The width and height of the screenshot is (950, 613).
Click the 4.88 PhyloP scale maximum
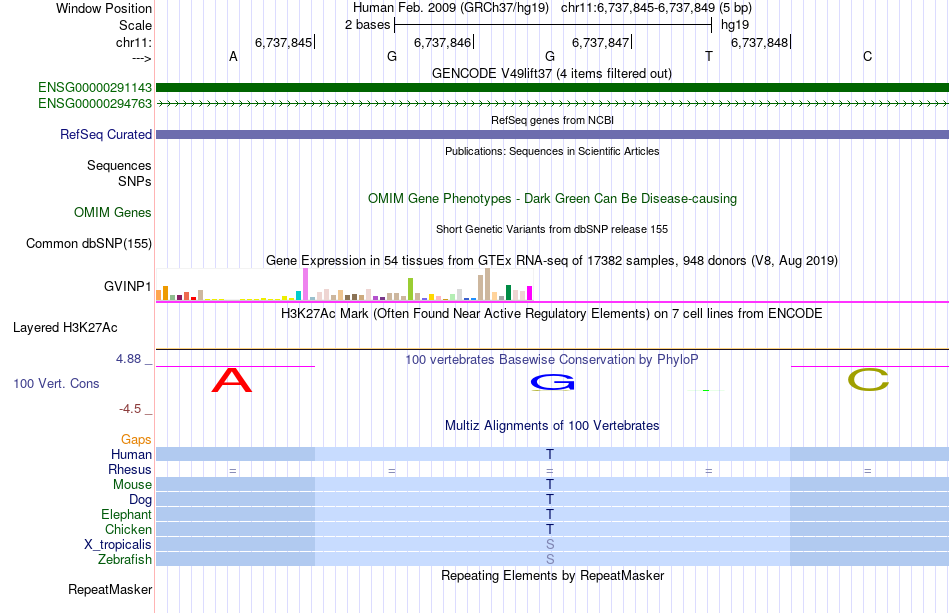tap(128, 359)
